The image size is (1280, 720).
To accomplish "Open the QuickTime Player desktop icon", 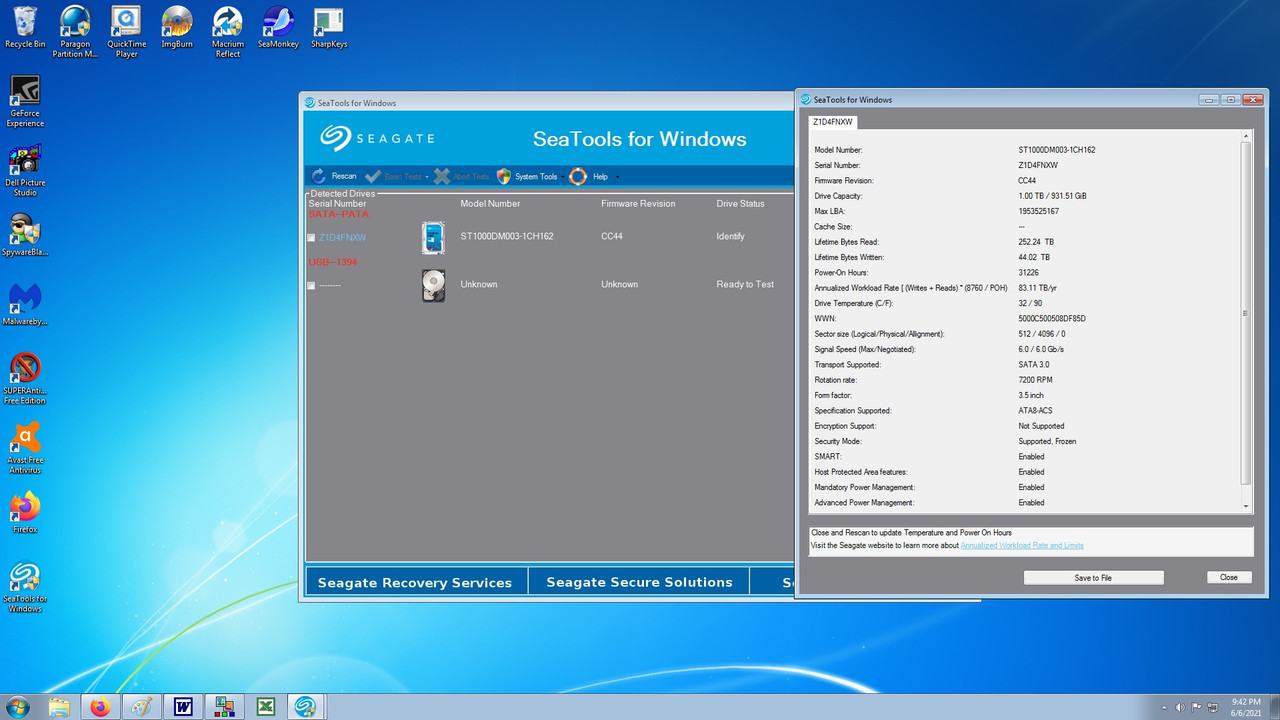I will pyautogui.click(x=126, y=32).
